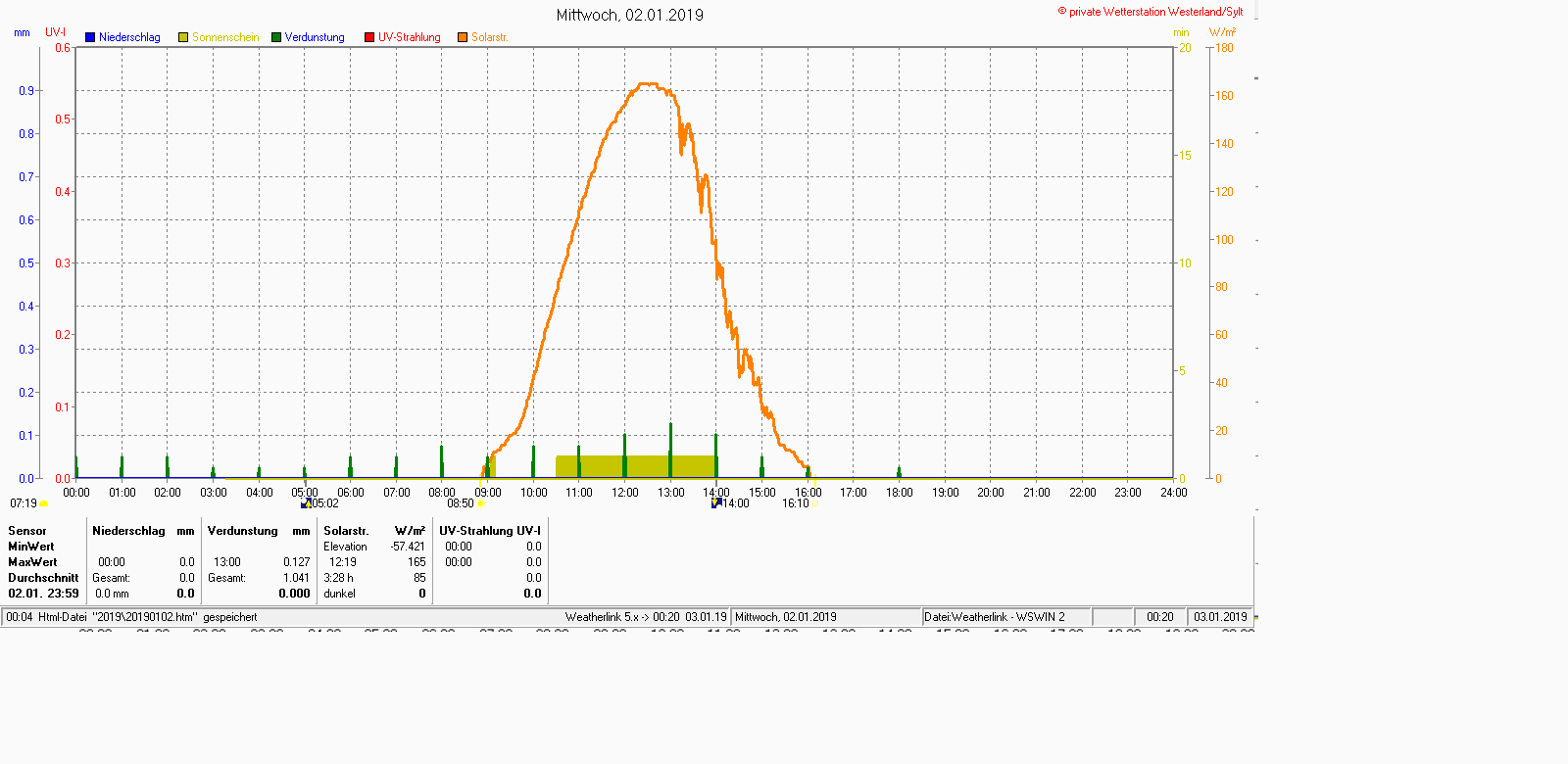Select the Solarstr. legend label
The height and width of the screenshot is (764, 1568).
click(489, 37)
